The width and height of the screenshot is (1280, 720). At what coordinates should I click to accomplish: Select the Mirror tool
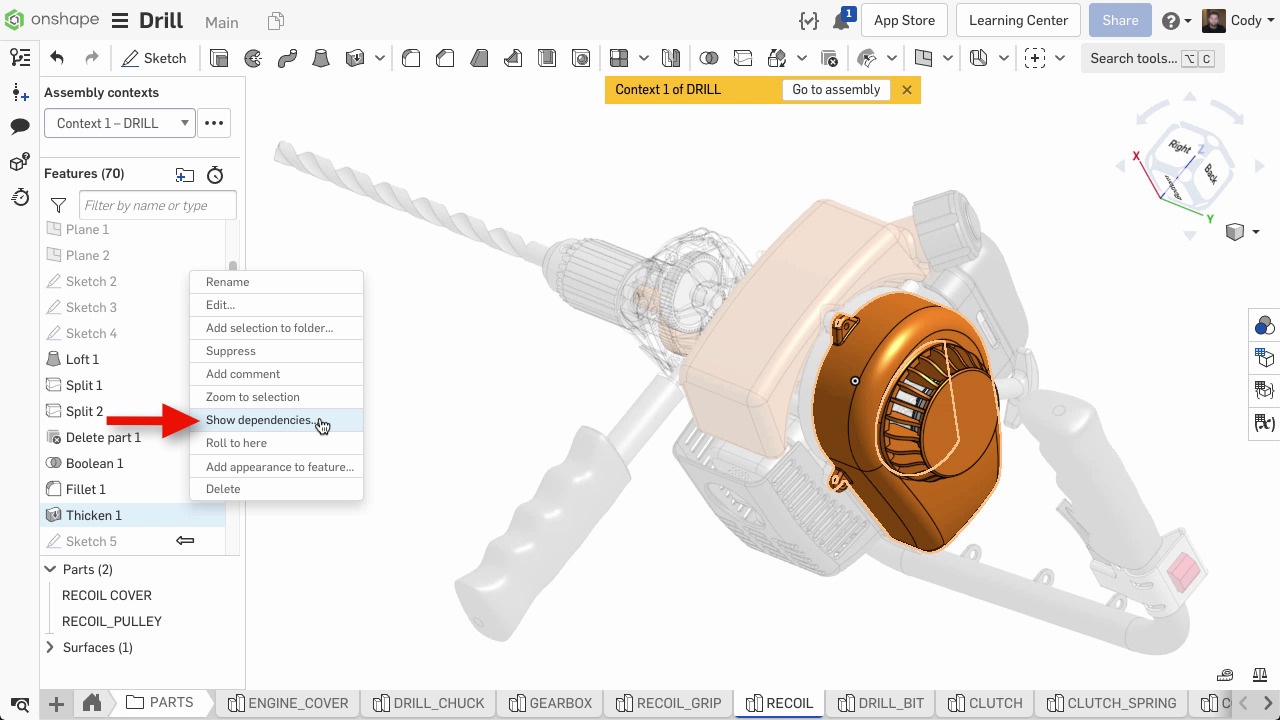coord(671,58)
